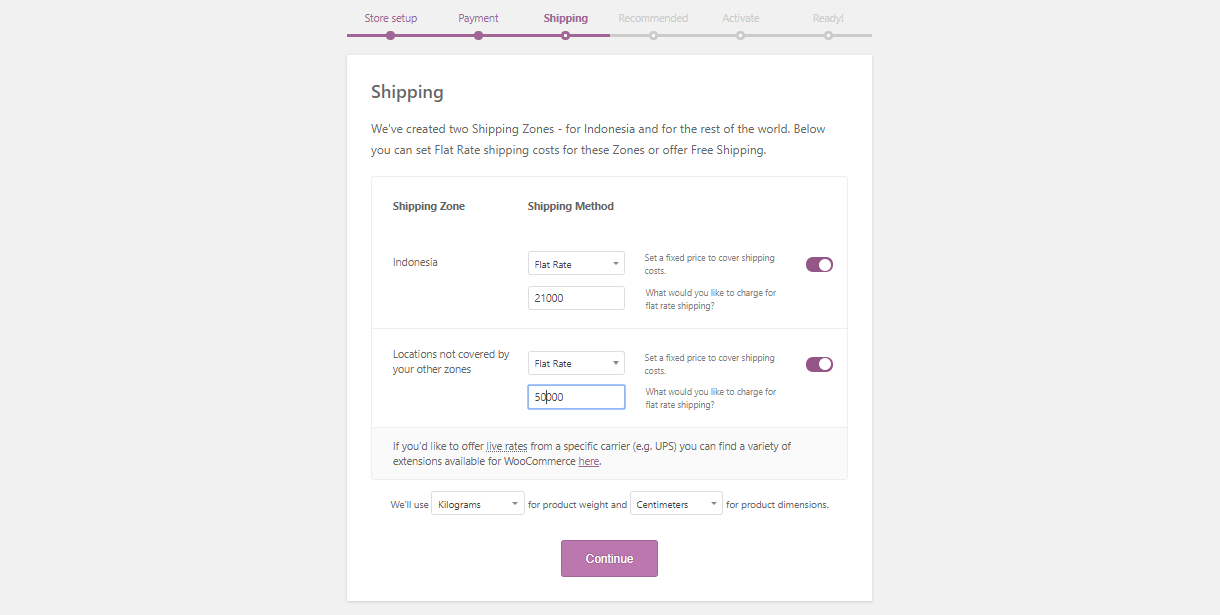Go to the Payment tab
1220x615 pixels.
coord(478,18)
